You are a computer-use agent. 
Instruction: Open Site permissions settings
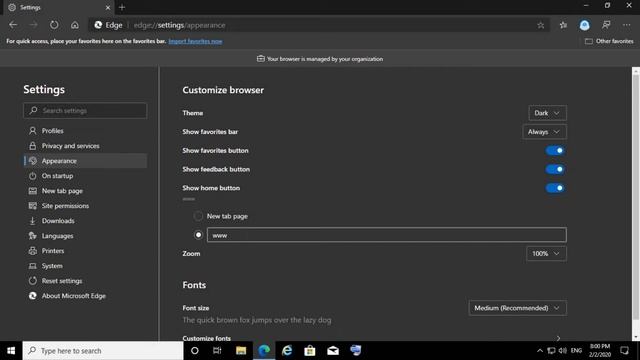tap(85, 206)
